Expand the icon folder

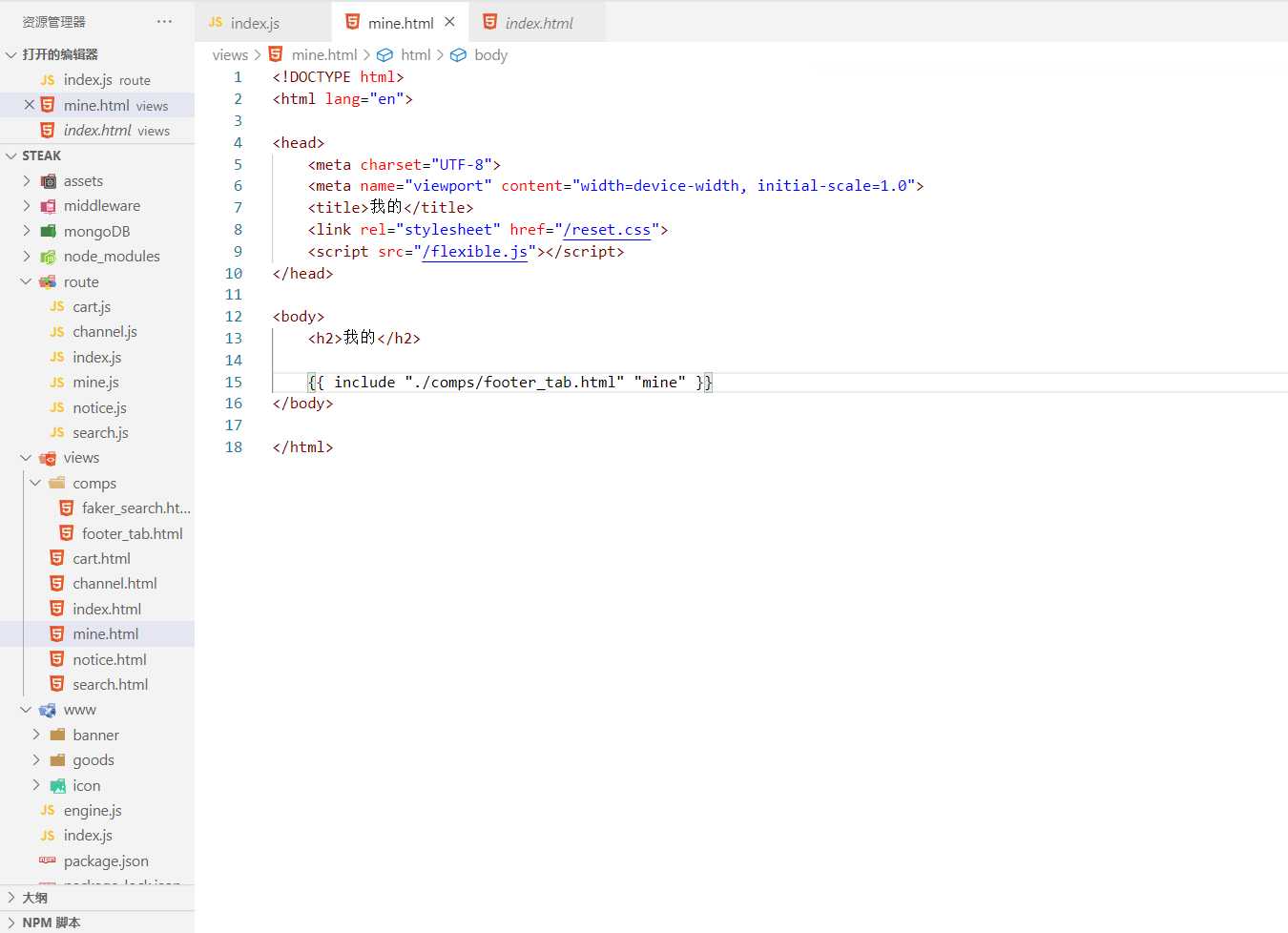(x=36, y=785)
